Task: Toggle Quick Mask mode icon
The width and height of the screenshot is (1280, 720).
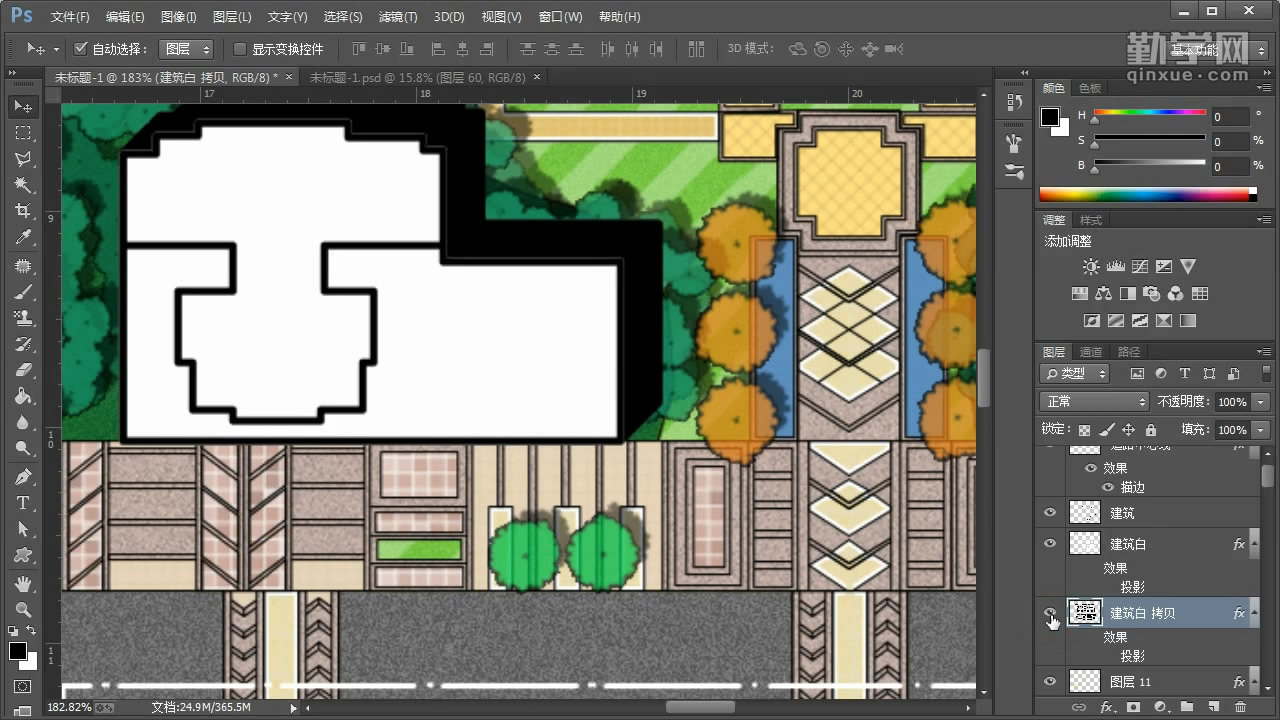Action: click(x=23, y=688)
